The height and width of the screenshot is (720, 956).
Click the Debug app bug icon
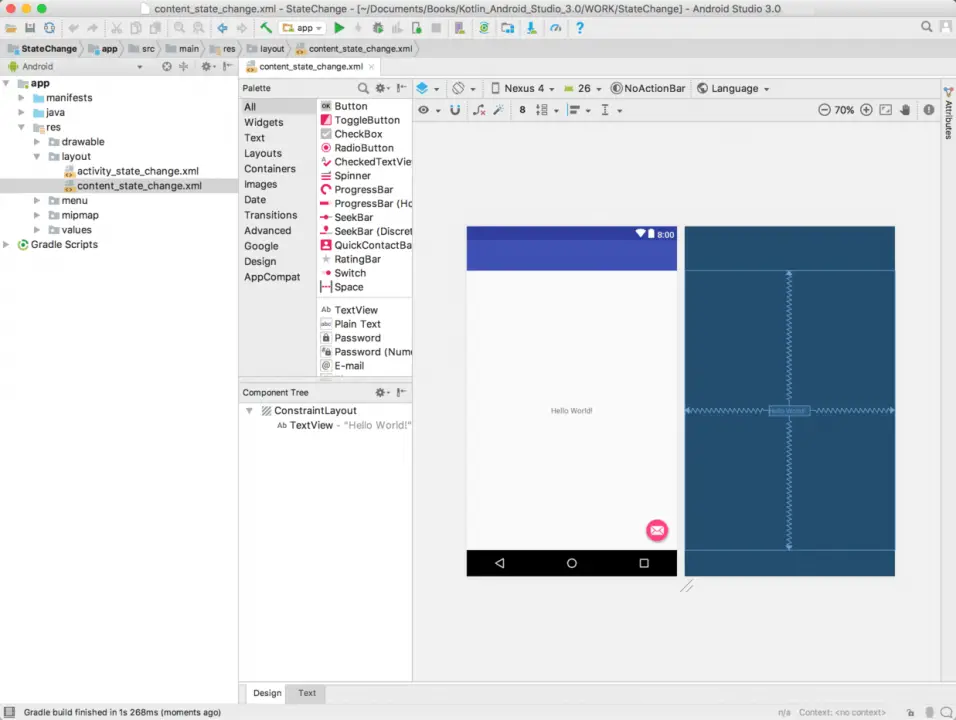point(377,28)
